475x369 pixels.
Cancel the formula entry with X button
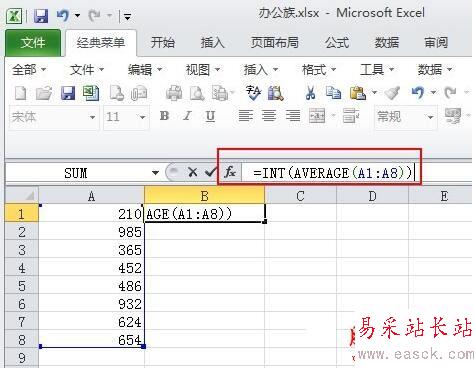point(192,172)
